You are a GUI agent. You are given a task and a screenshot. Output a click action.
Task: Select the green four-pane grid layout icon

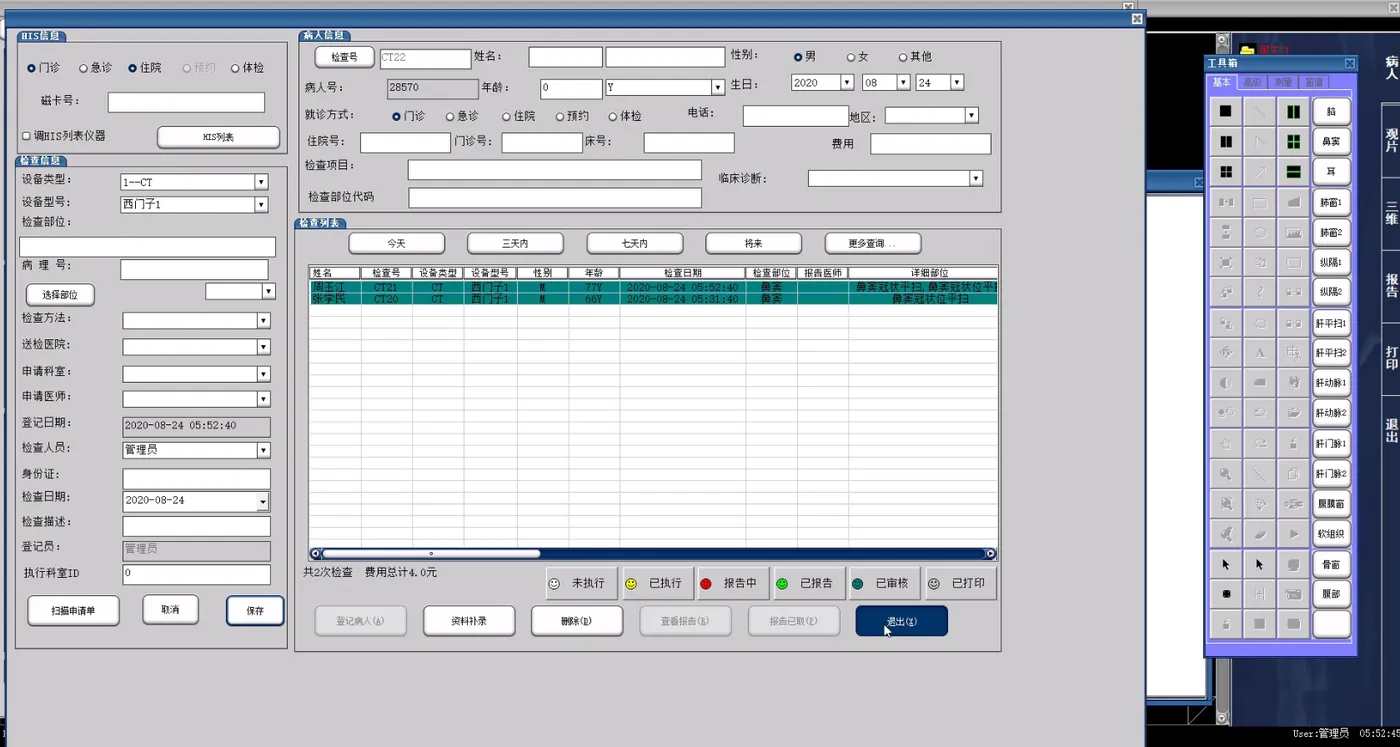coord(1293,142)
